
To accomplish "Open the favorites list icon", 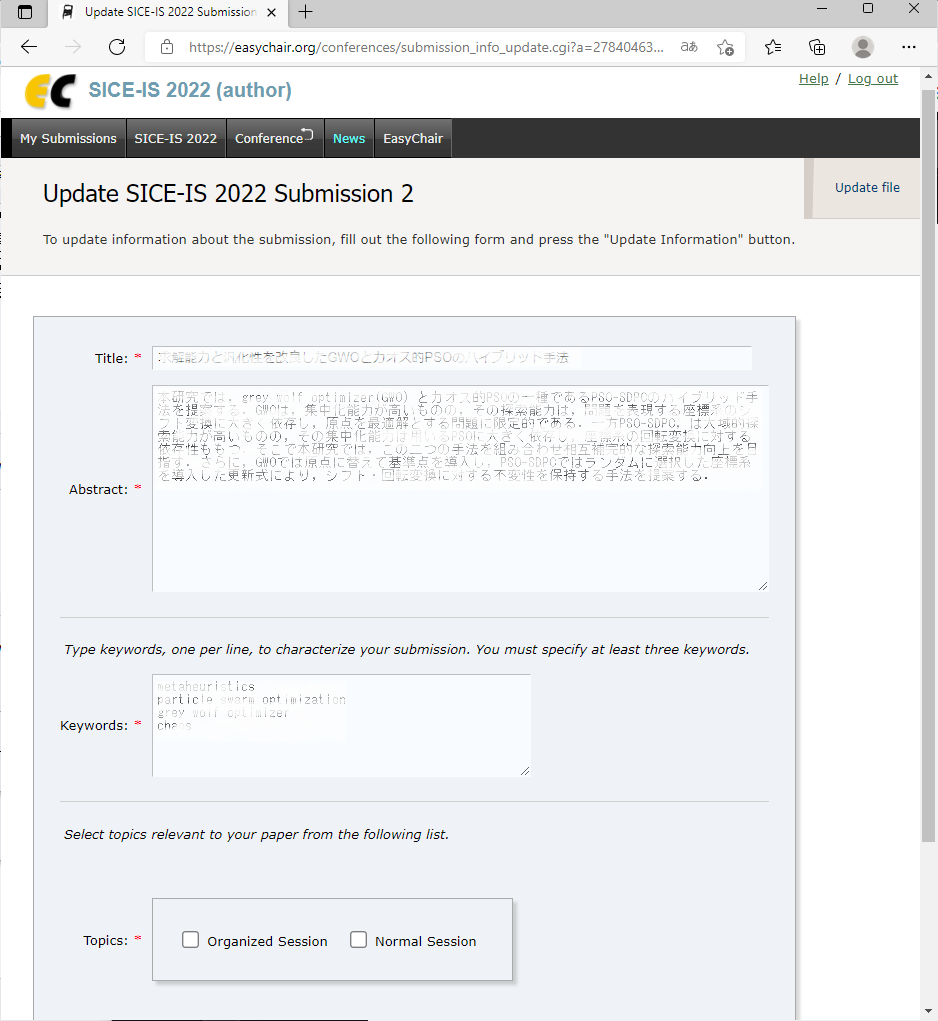I will click(x=773, y=47).
